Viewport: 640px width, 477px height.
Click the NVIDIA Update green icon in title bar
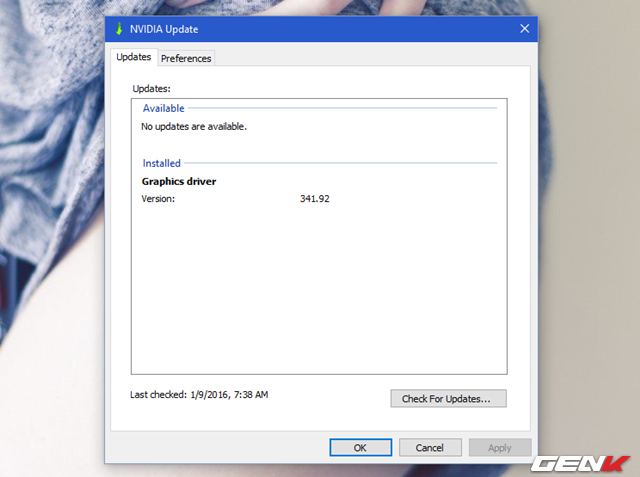119,29
